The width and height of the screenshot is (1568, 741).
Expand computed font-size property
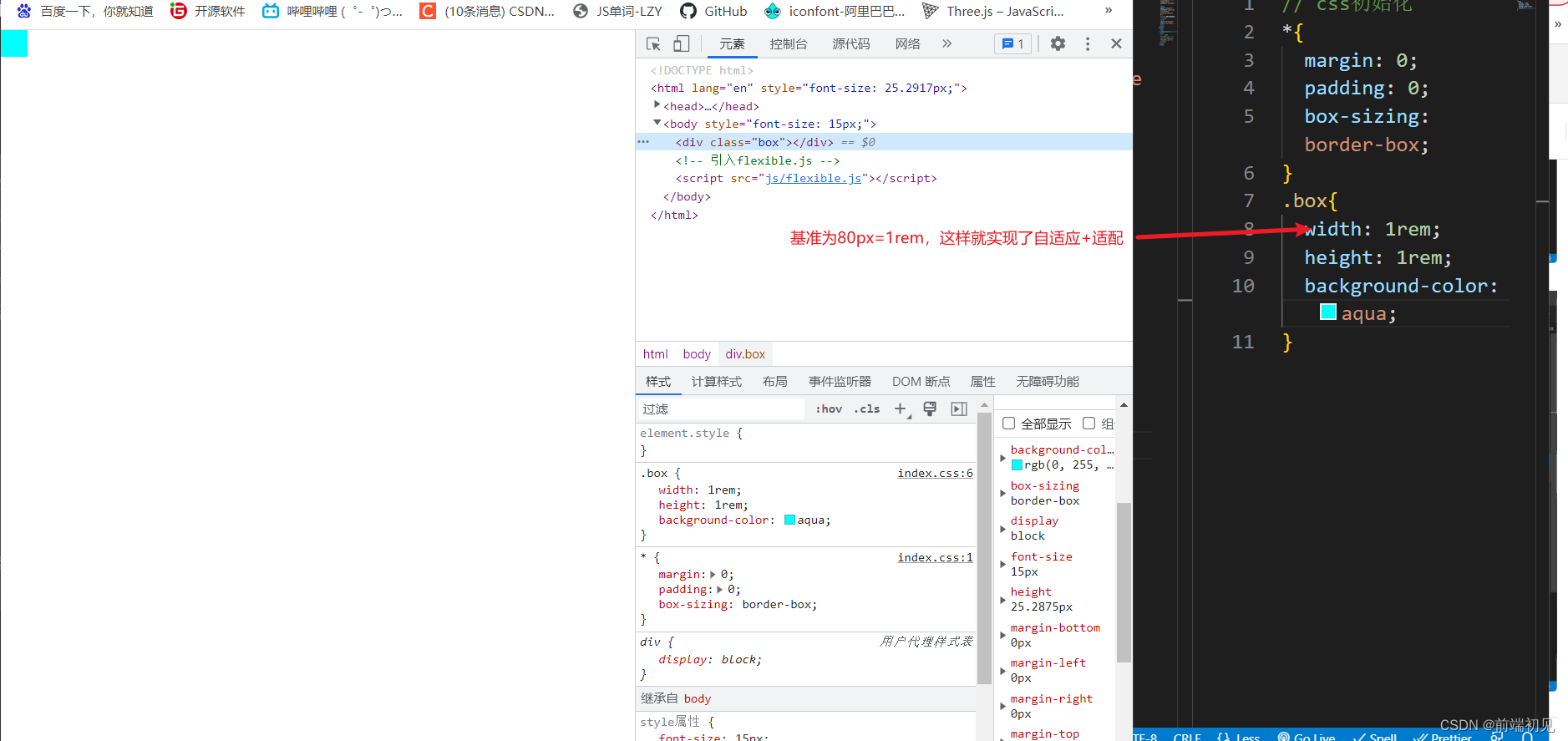pos(1002,564)
